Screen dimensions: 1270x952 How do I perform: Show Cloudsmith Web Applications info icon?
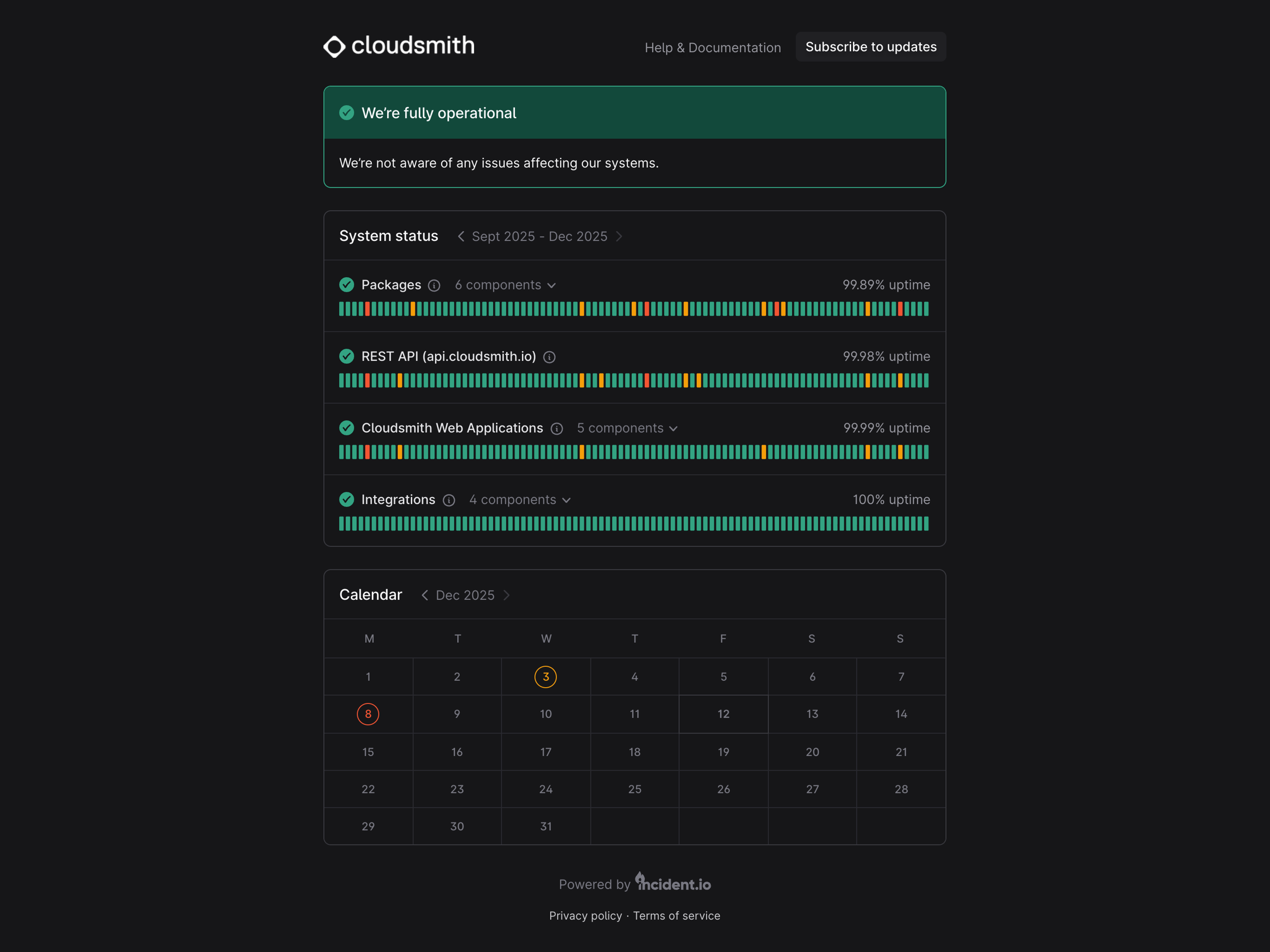(556, 428)
